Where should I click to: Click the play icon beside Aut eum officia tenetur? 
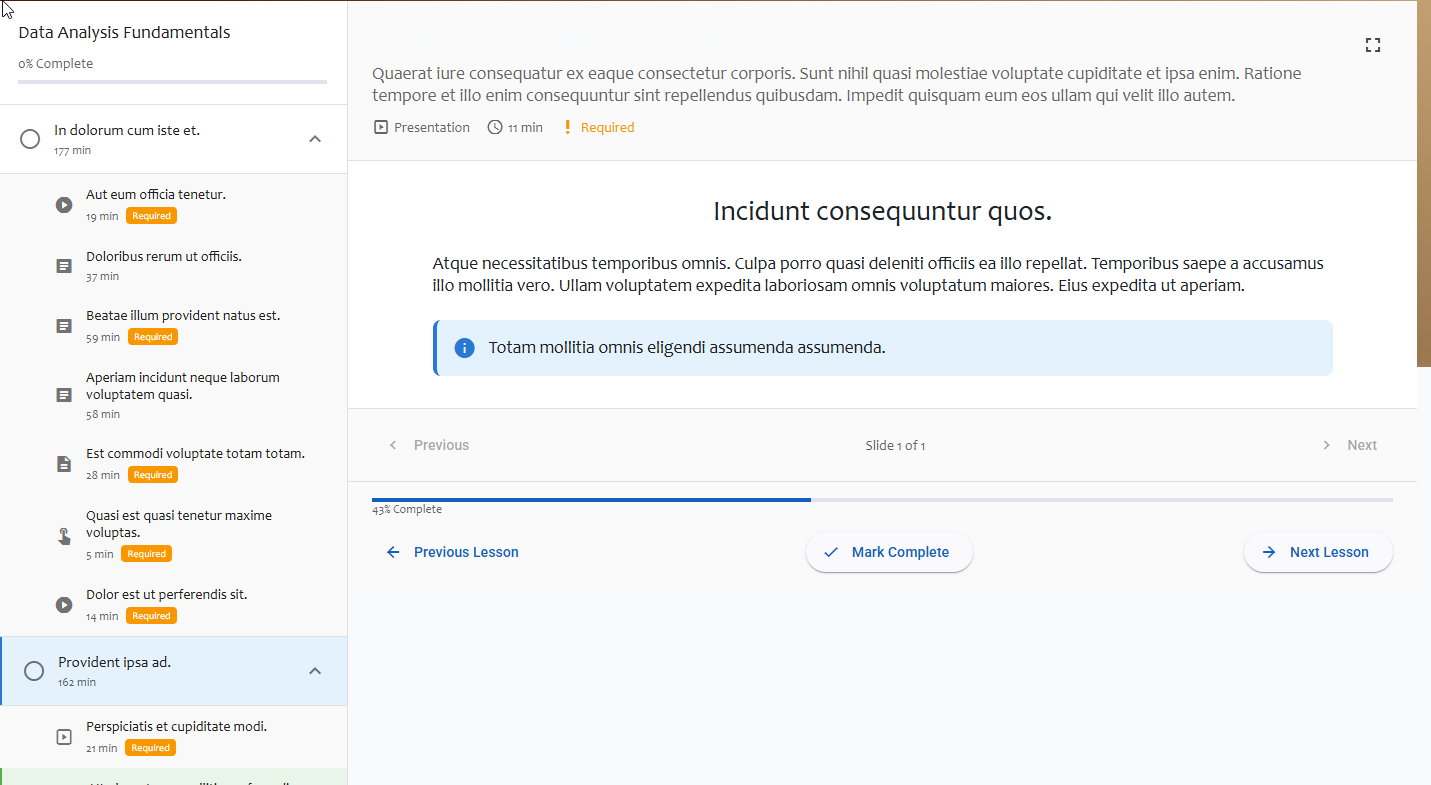pos(64,205)
